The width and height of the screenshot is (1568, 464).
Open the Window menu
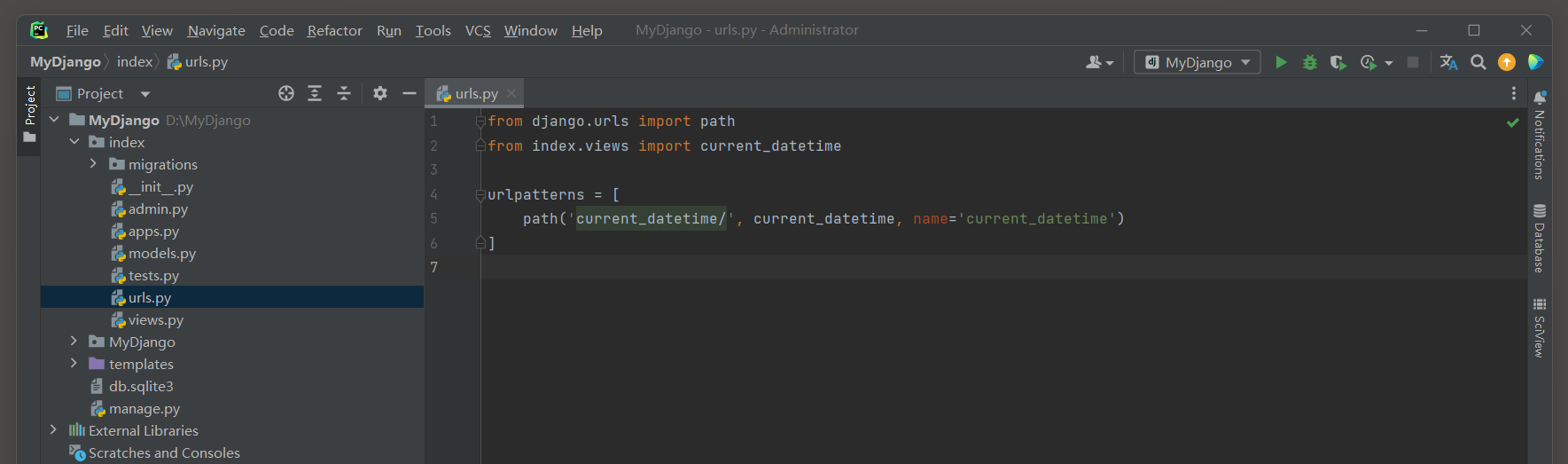531,30
